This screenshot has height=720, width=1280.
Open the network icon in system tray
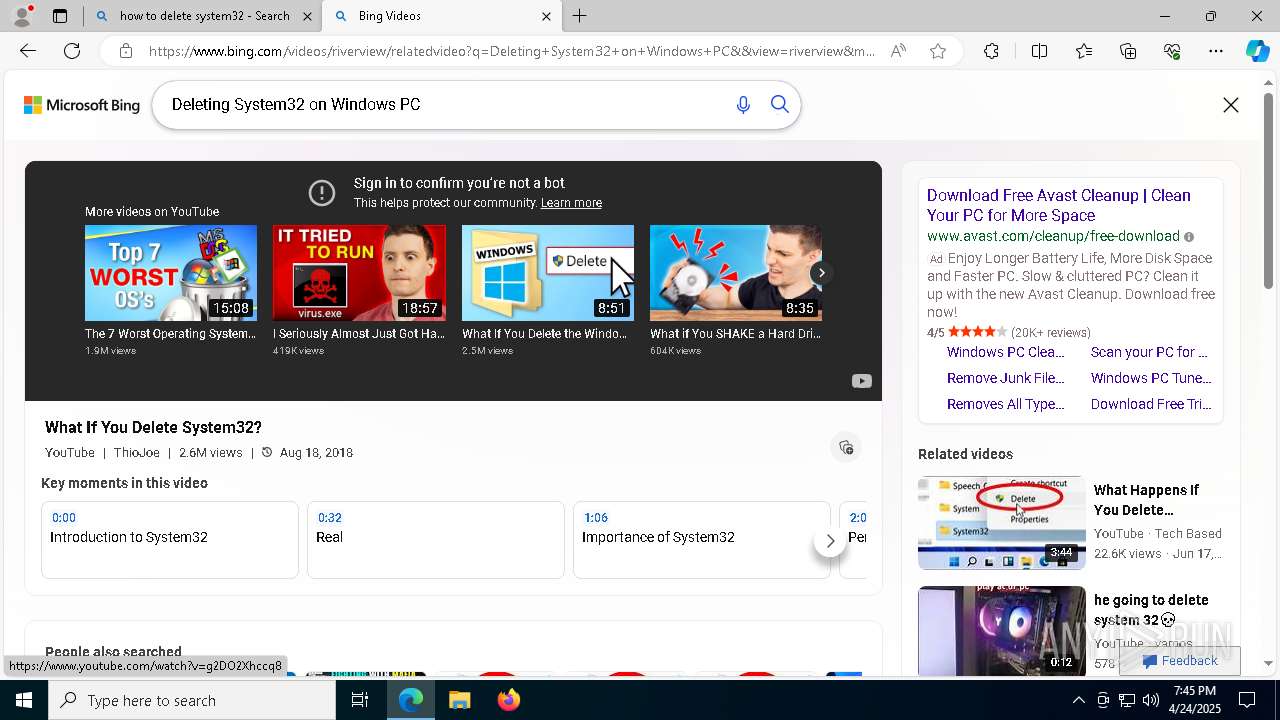1127,700
